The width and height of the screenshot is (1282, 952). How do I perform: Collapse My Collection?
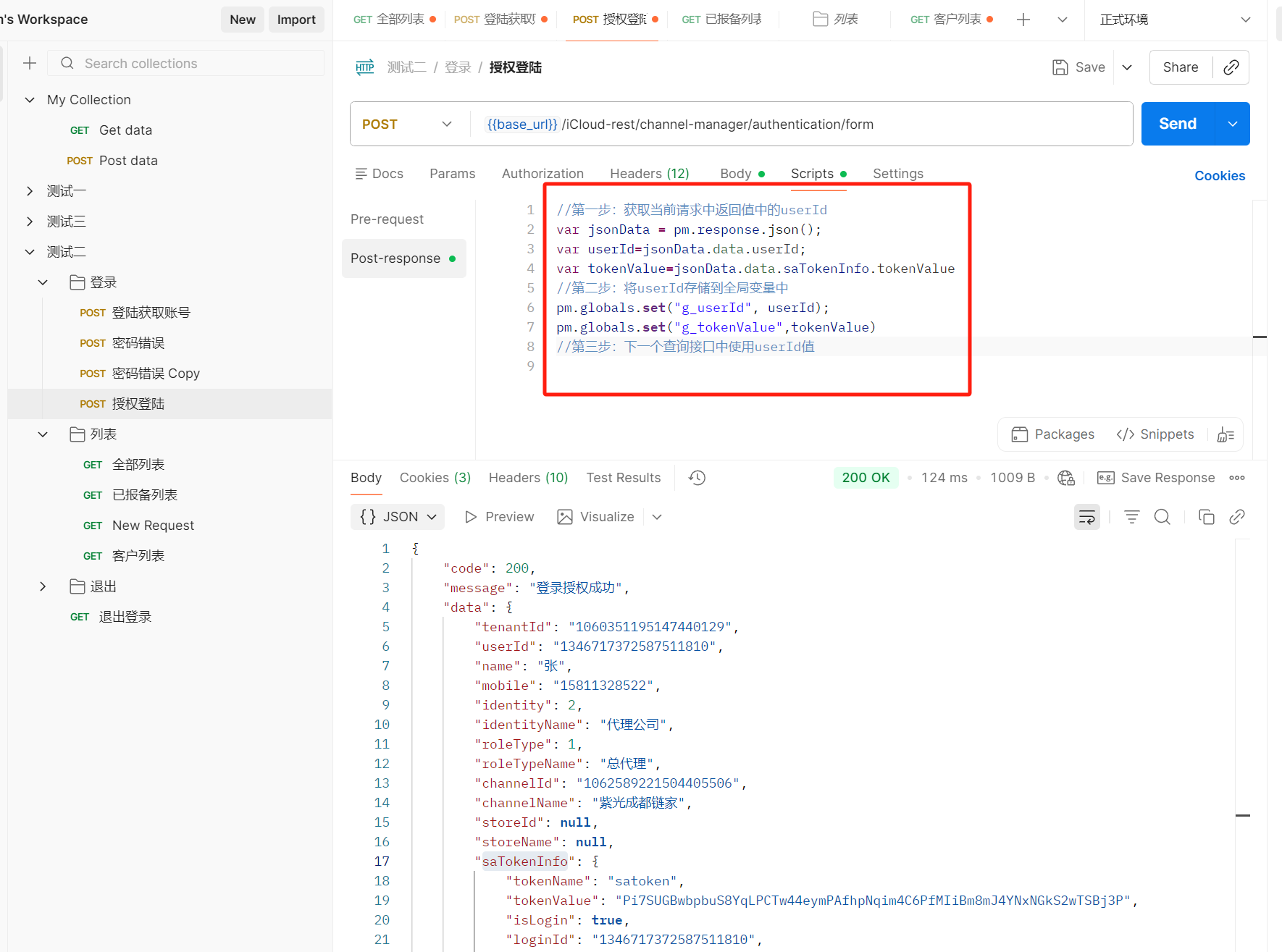coord(30,100)
